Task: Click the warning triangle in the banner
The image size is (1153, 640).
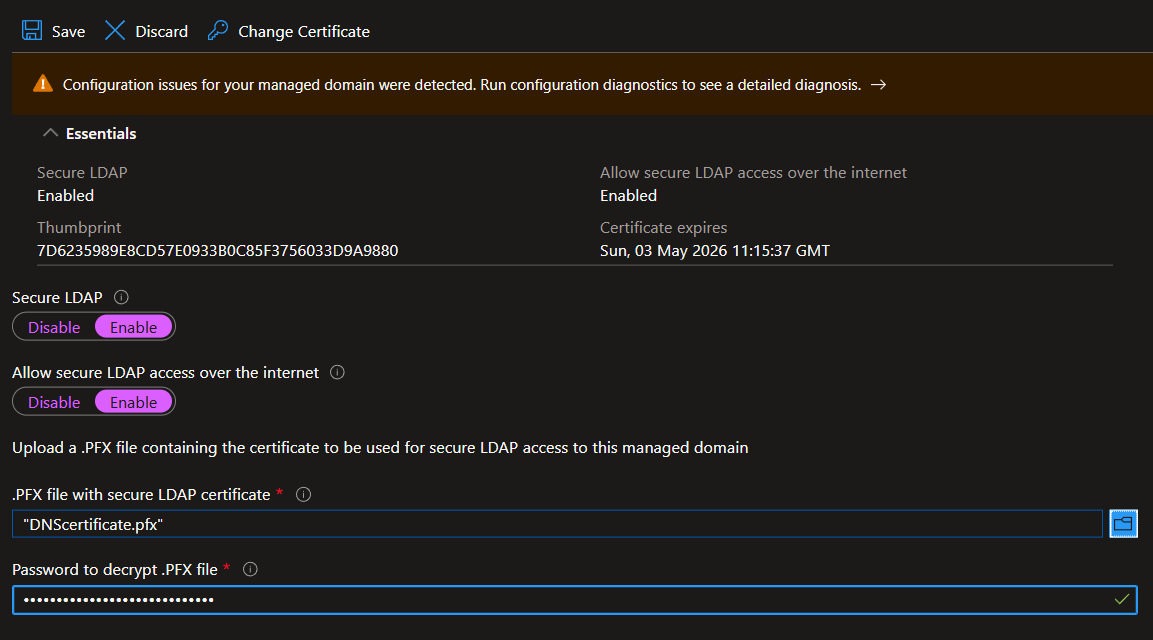Action: (42, 84)
